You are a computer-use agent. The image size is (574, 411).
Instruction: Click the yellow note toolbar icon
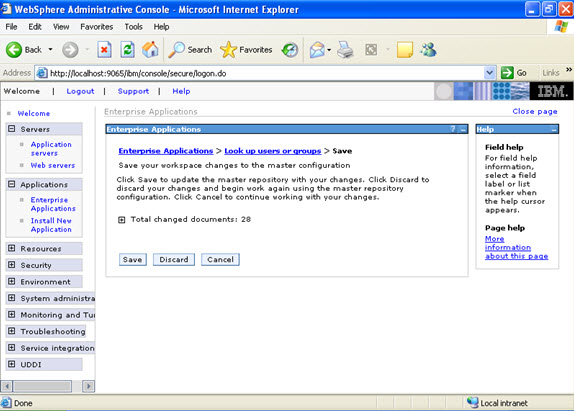coord(405,50)
